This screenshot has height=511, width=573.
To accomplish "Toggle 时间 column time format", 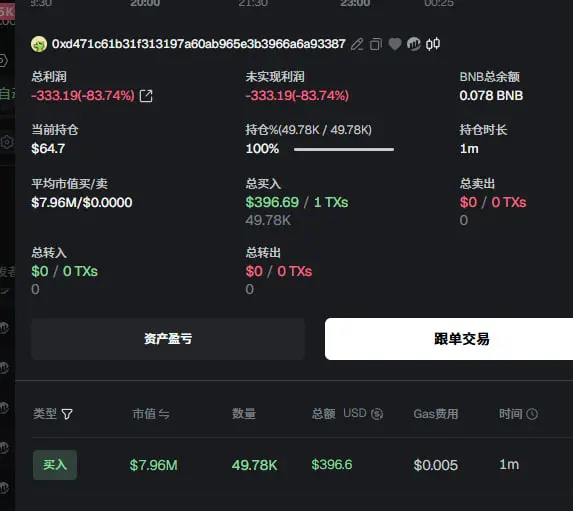I will coord(532,414).
